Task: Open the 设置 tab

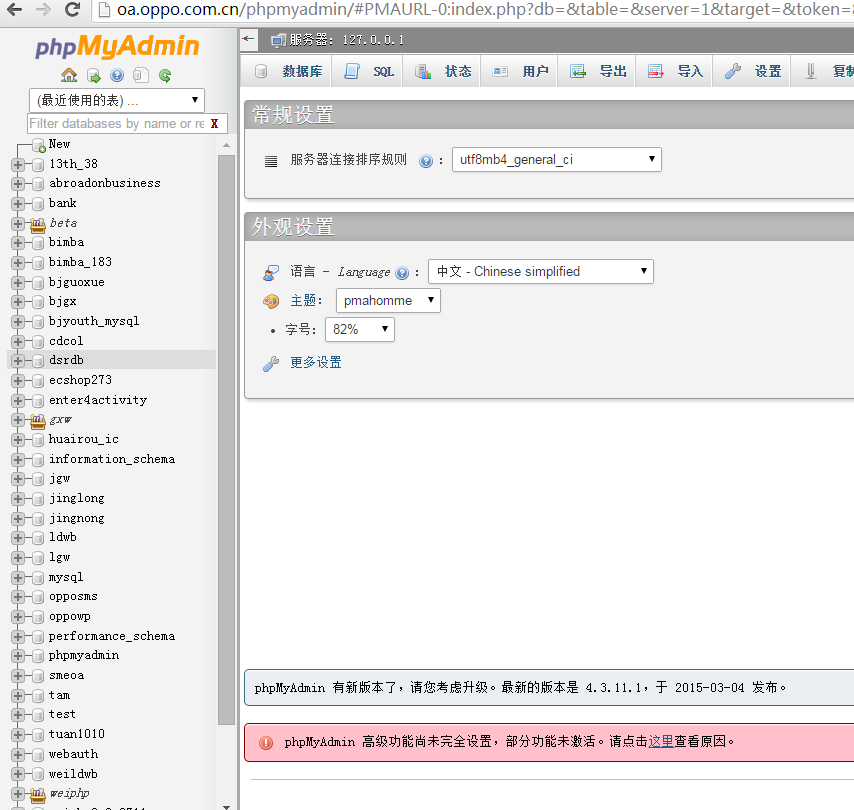Action: point(753,71)
